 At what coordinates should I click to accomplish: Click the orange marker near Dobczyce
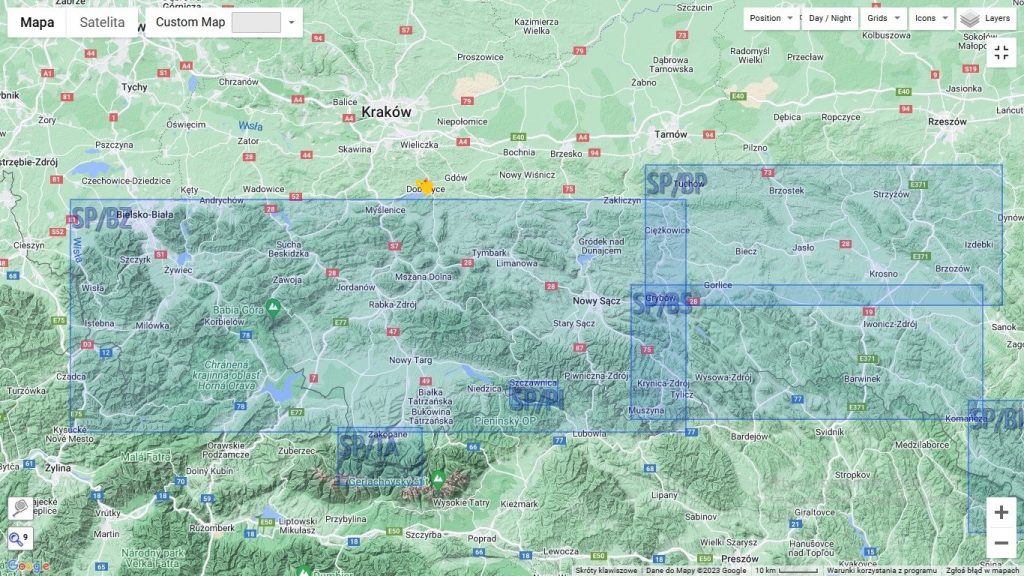425,186
